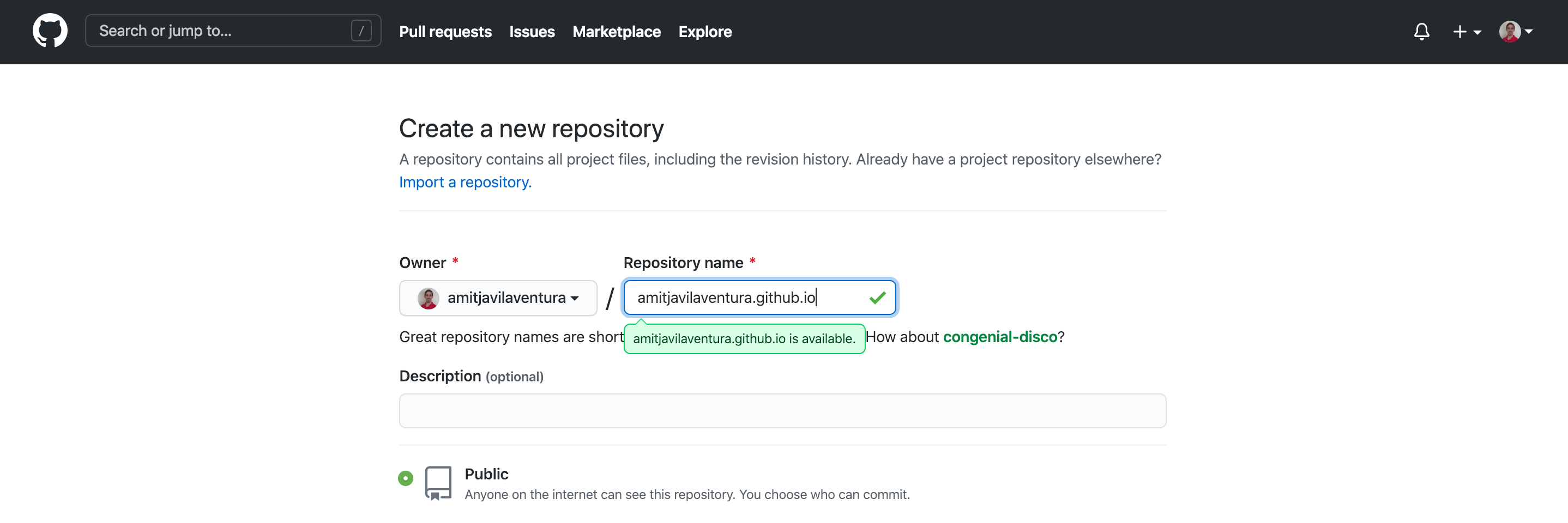Click the Repository name input field
1568x523 pixels.
[759, 297]
